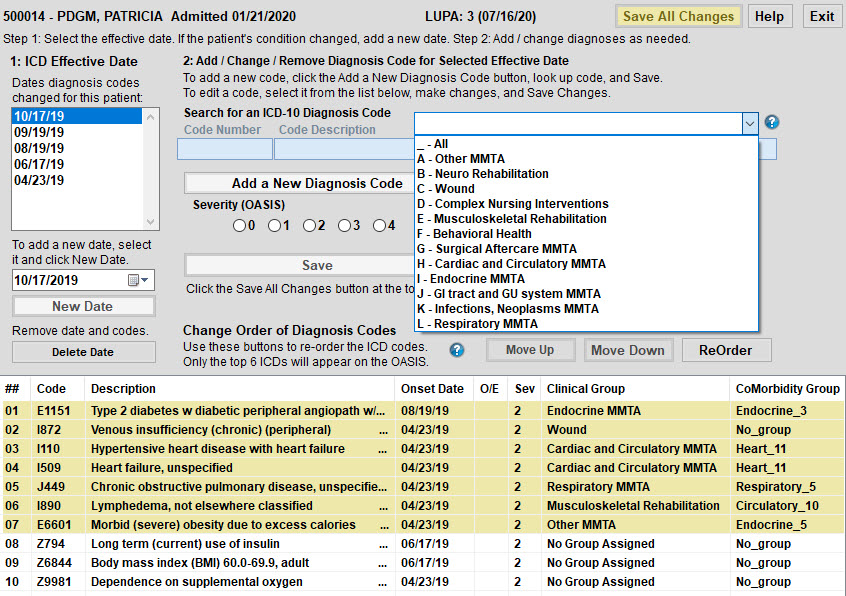Click the Description column header
The height and width of the screenshot is (596, 846).
point(240,389)
